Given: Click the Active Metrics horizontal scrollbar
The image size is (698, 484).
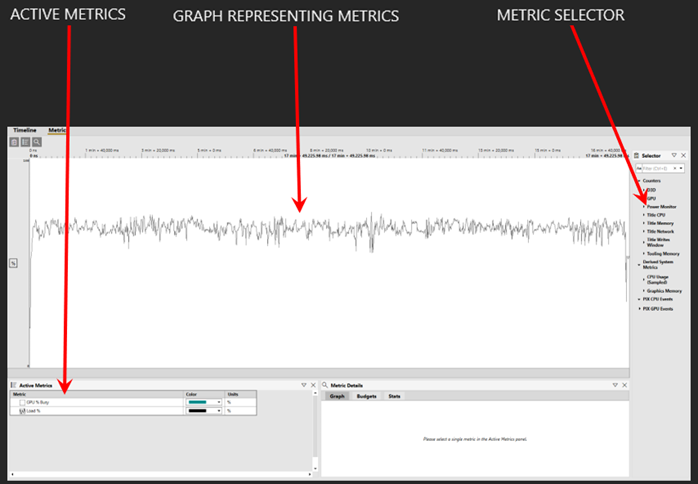Looking at the screenshot, I should [161, 475].
